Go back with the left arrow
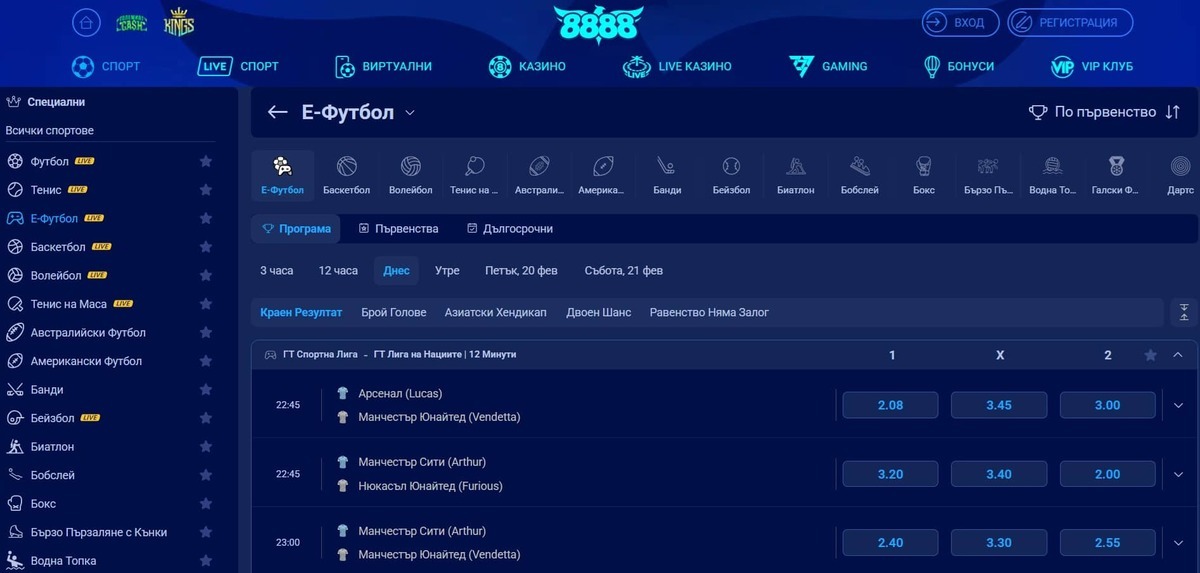 [278, 112]
